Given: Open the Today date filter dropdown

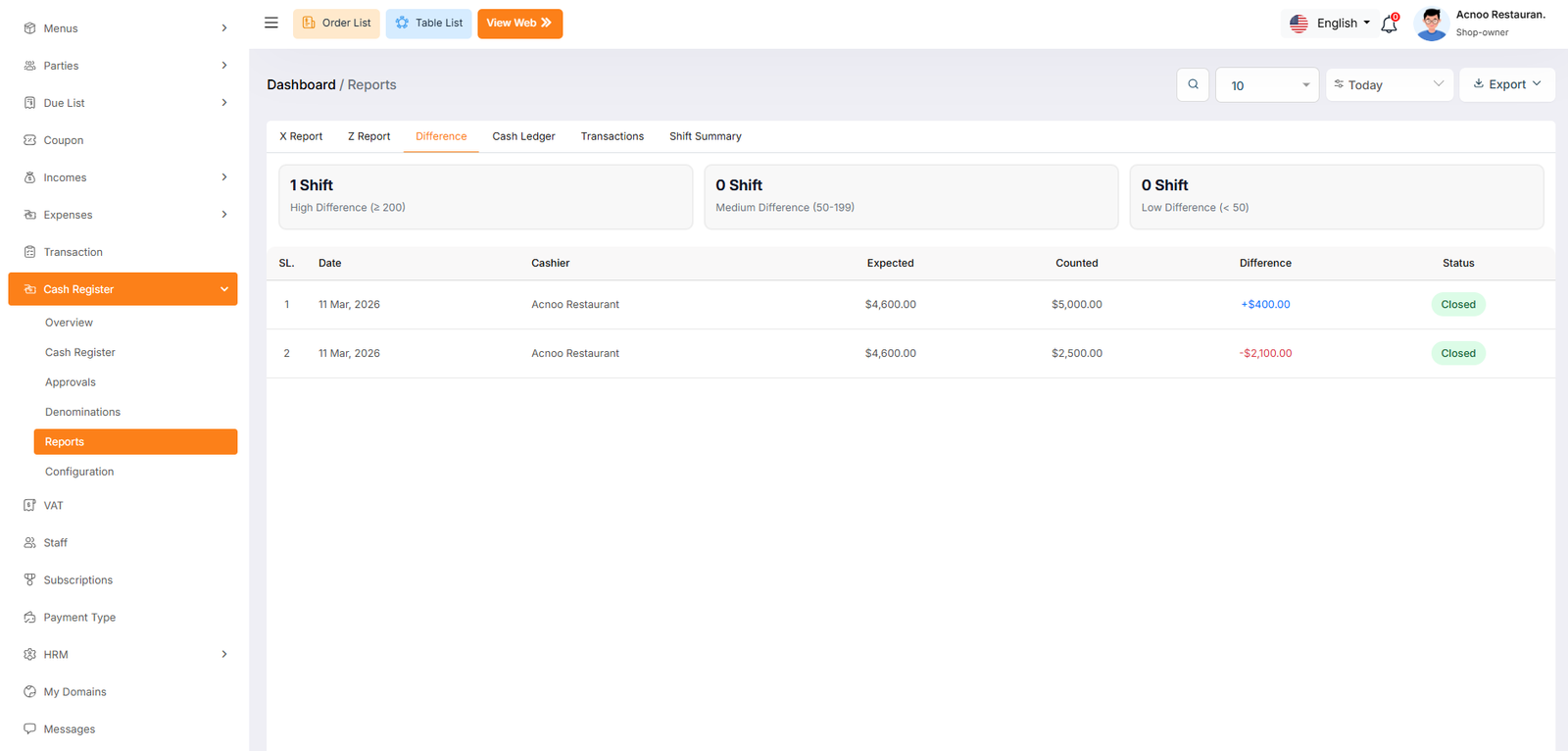Looking at the screenshot, I should click(x=1389, y=85).
